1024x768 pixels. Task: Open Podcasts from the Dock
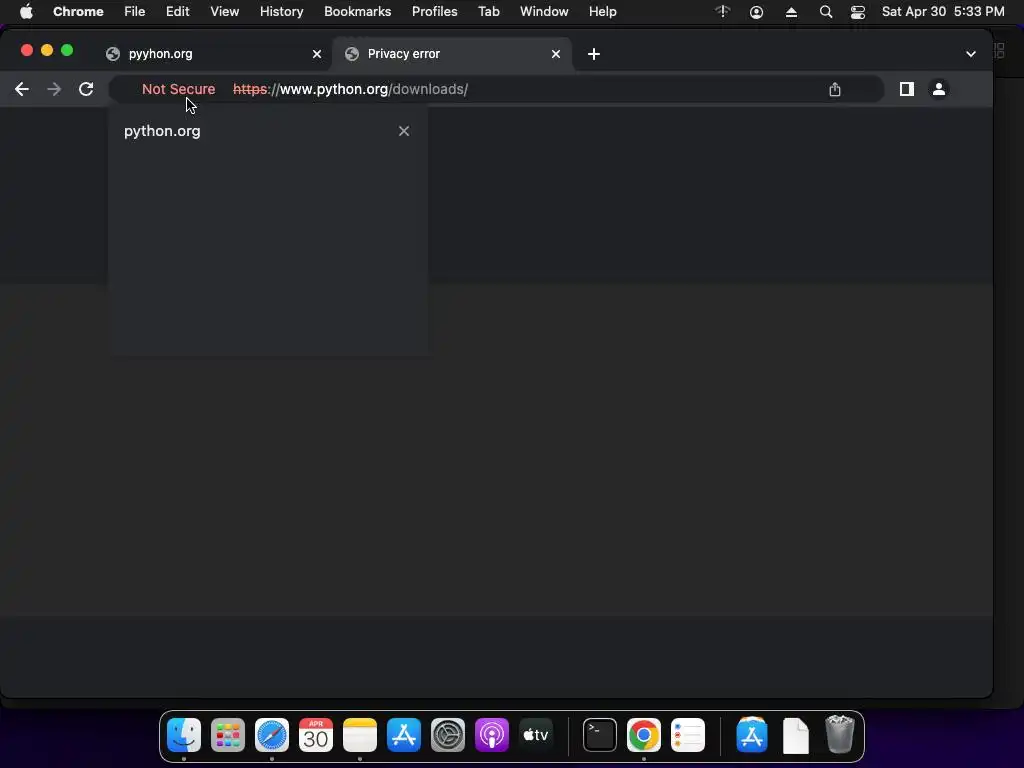[492, 735]
